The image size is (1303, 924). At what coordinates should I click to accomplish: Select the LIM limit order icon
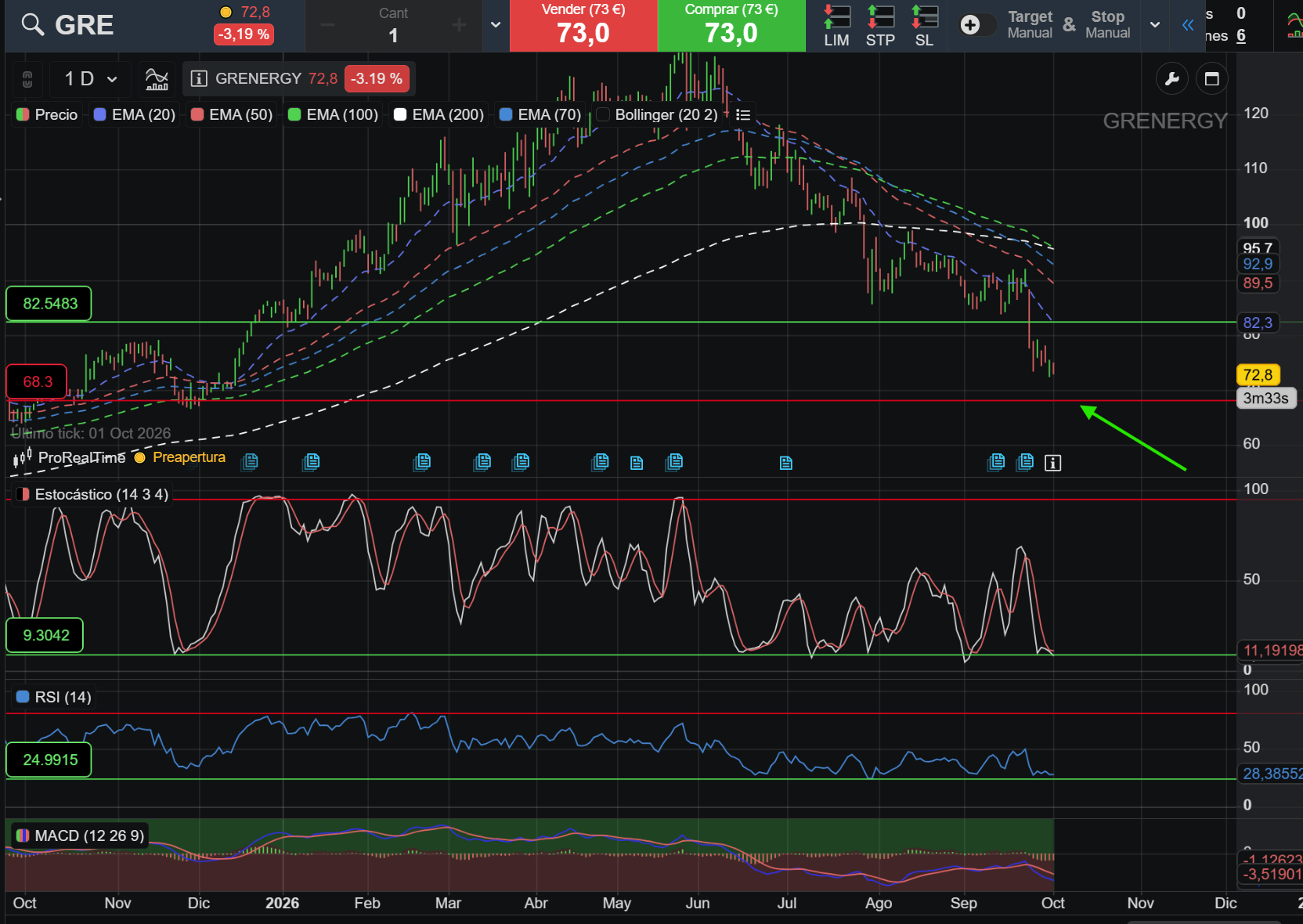(x=836, y=26)
